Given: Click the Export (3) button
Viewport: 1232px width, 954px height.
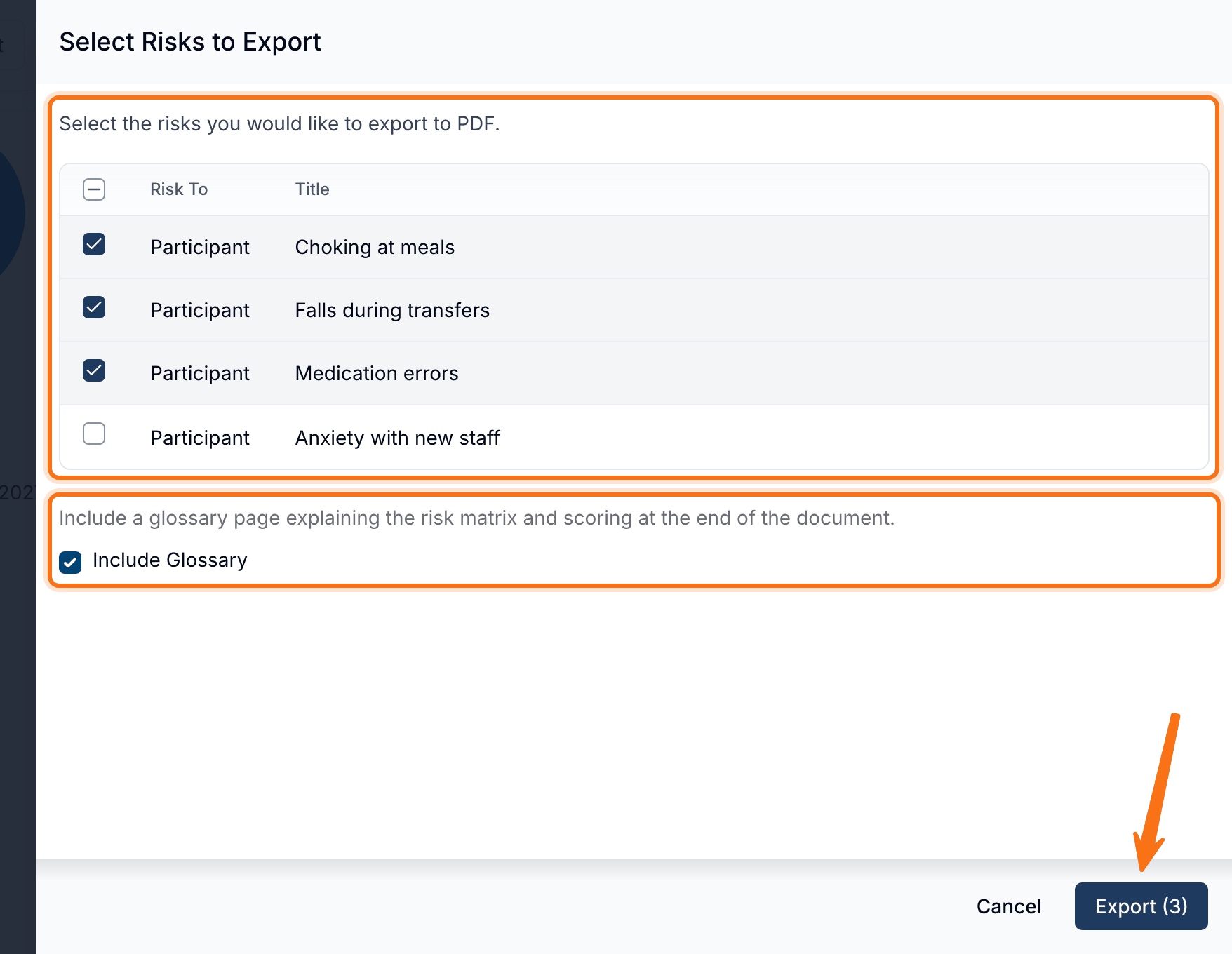Looking at the screenshot, I should (1141, 906).
